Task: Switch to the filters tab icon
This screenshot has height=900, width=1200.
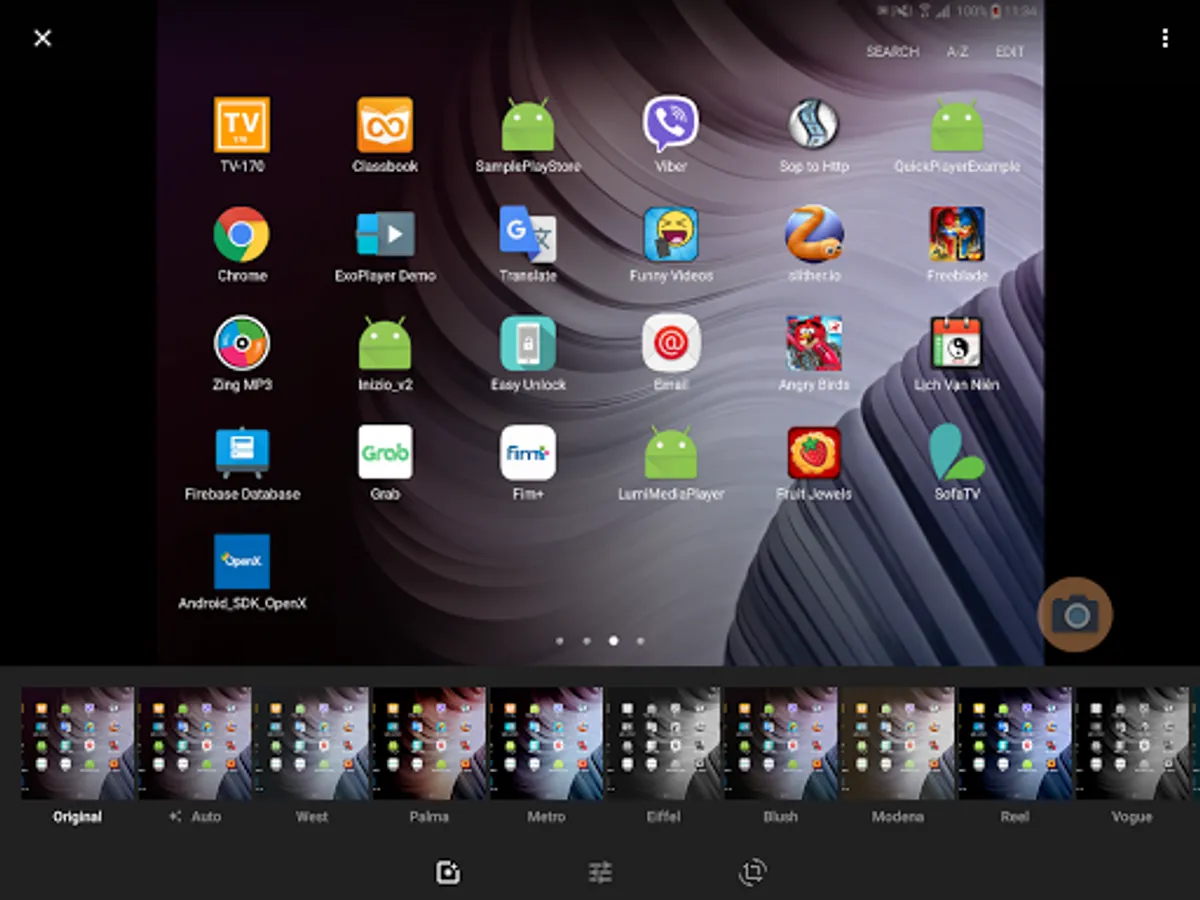Action: coord(448,873)
